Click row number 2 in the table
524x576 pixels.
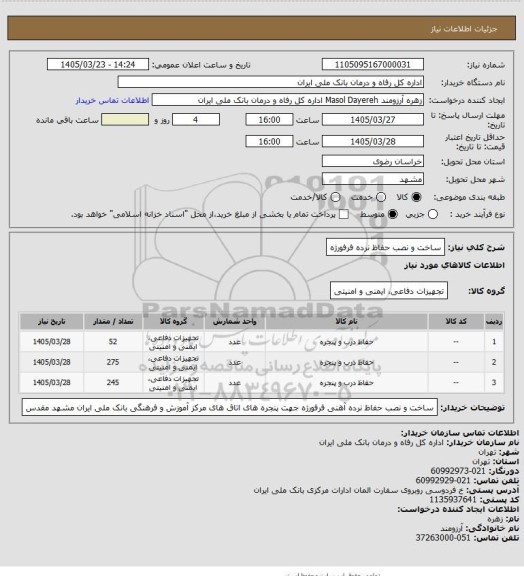[x=494, y=362]
